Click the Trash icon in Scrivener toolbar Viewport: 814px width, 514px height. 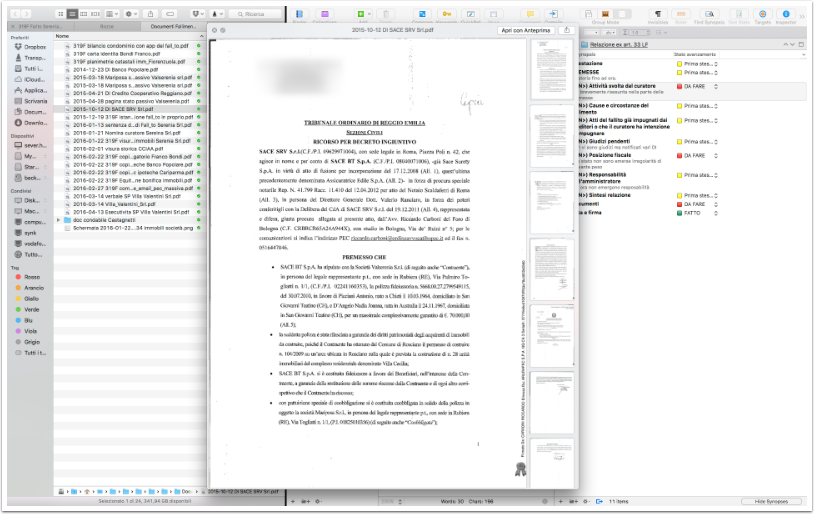[x=386, y=15]
